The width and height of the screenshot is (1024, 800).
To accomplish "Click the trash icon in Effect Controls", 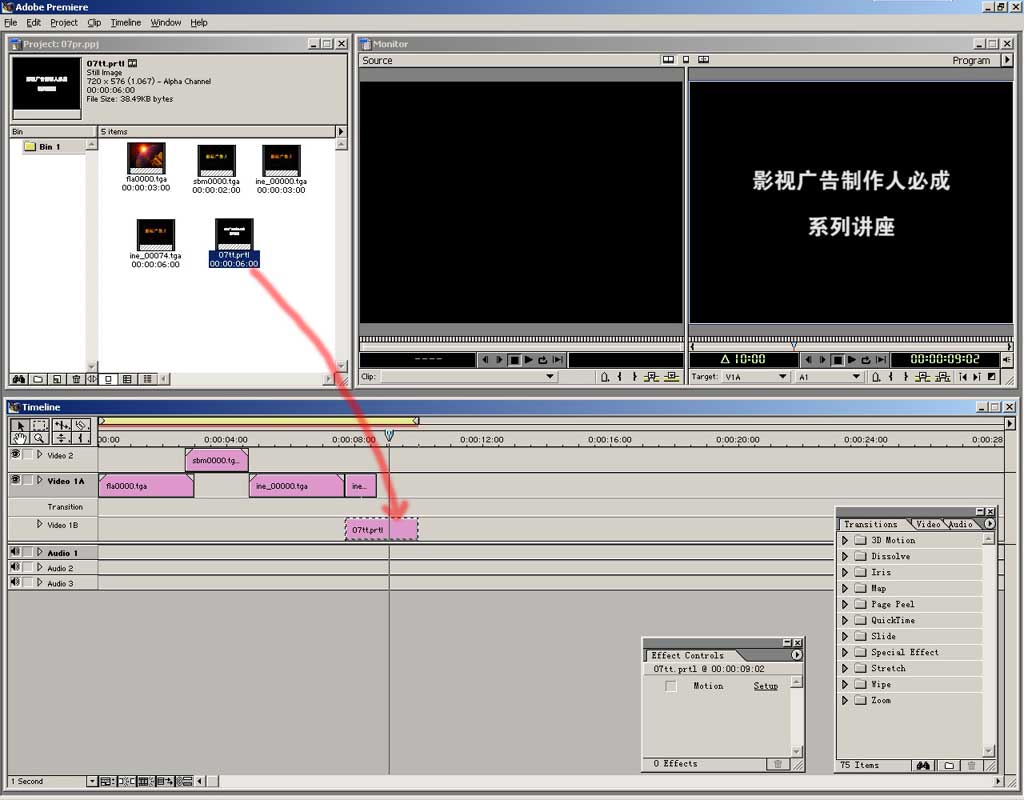I will pyautogui.click(x=777, y=764).
